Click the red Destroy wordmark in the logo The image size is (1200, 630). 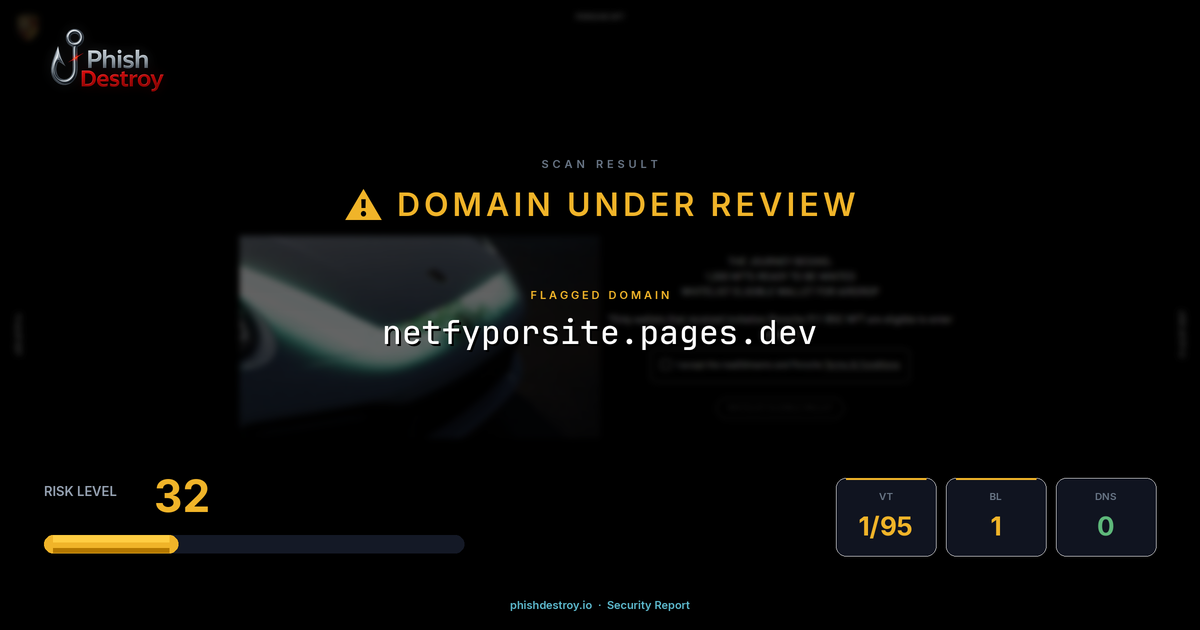click(x=123, y=77)
